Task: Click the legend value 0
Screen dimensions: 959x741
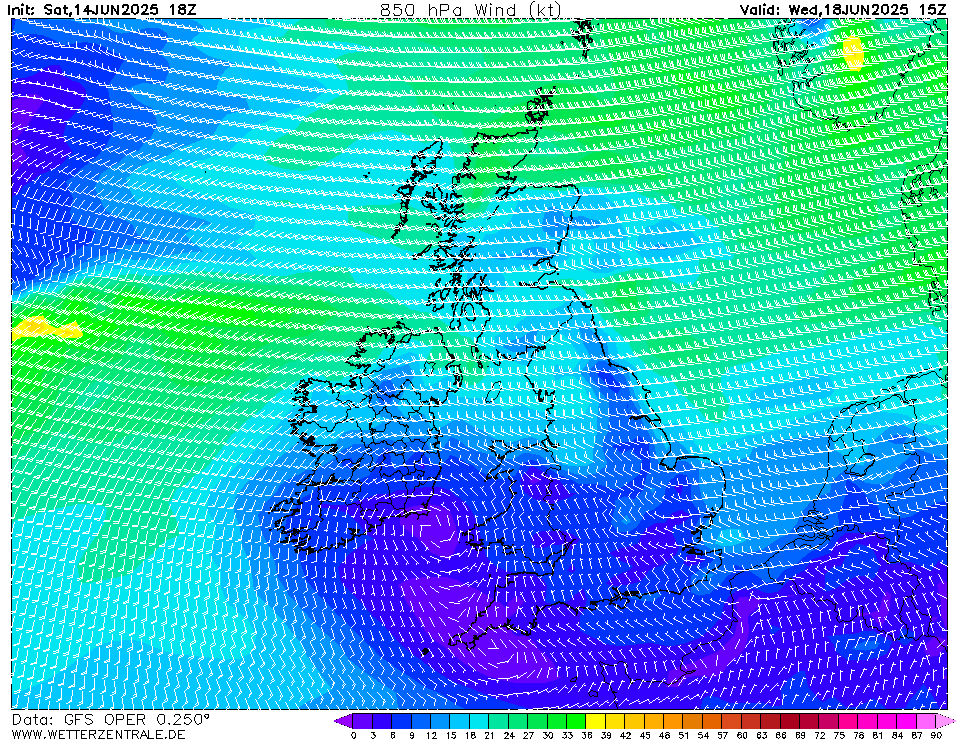Action: 354,735
